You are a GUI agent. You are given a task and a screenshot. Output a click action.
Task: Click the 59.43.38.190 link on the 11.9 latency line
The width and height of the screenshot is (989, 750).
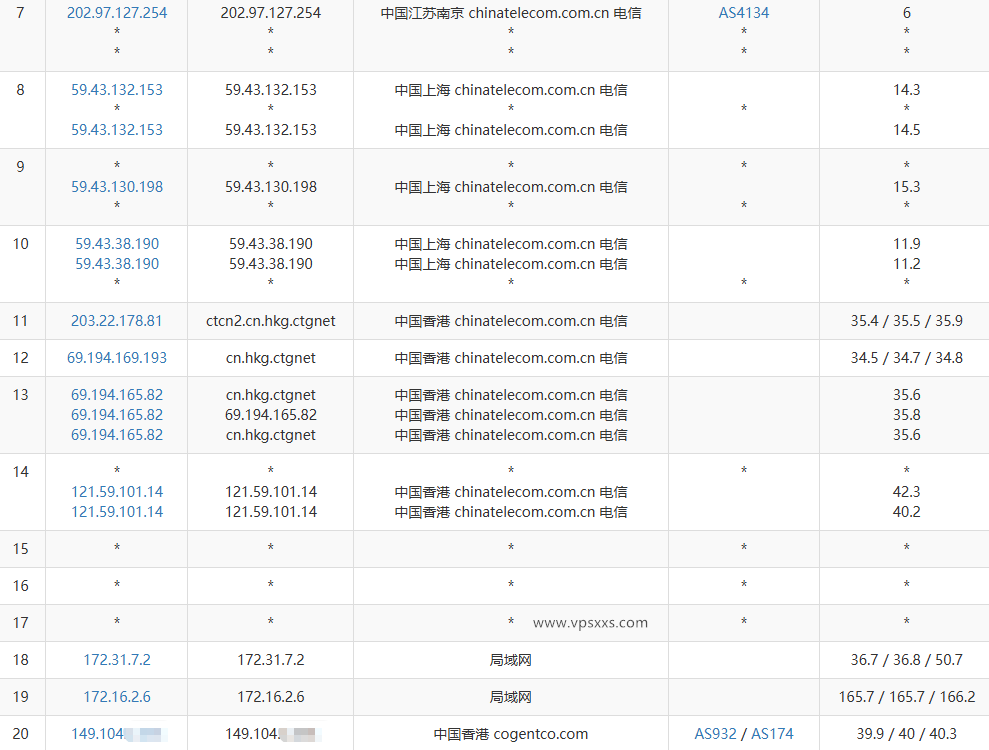(117, 243)
